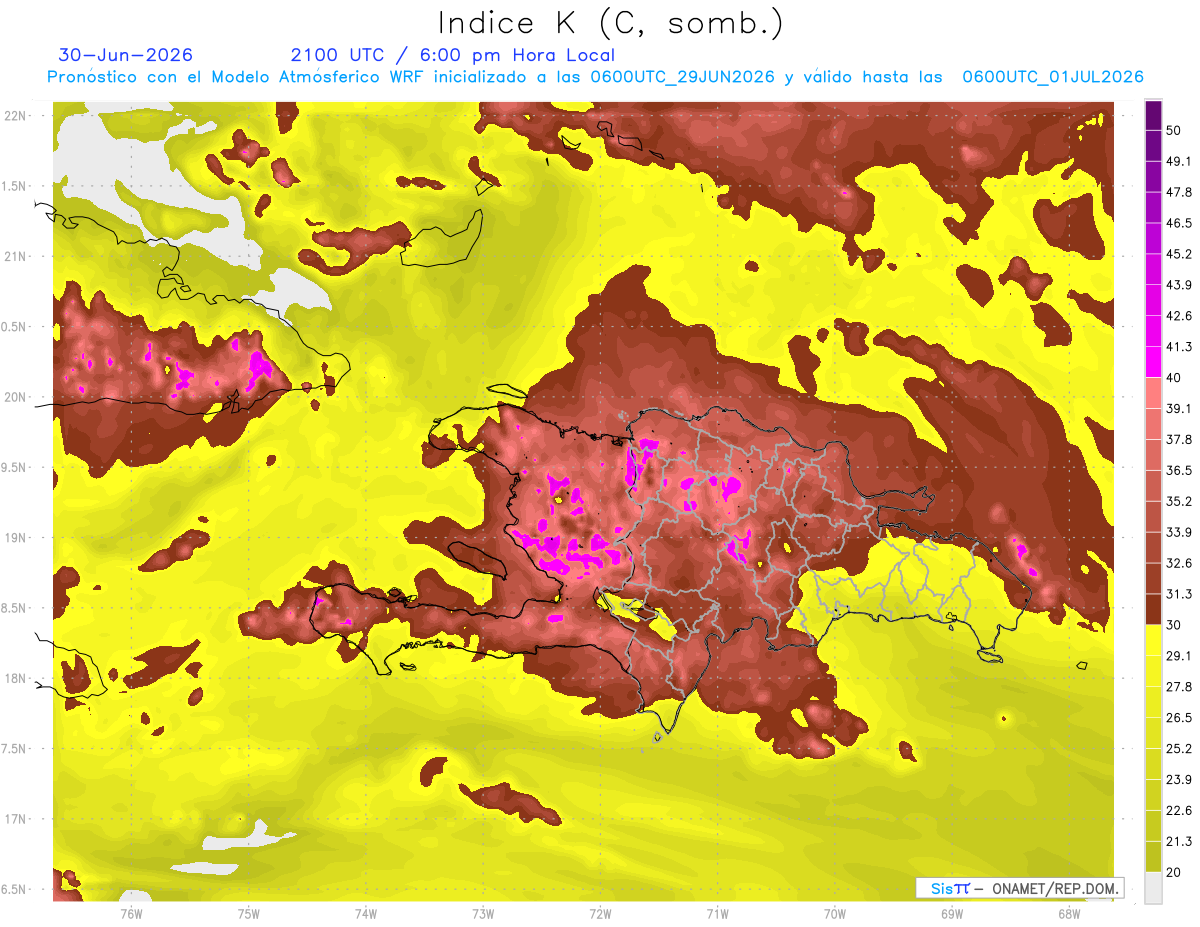Select the '73W' longitude label

click(x=483, y=913)
